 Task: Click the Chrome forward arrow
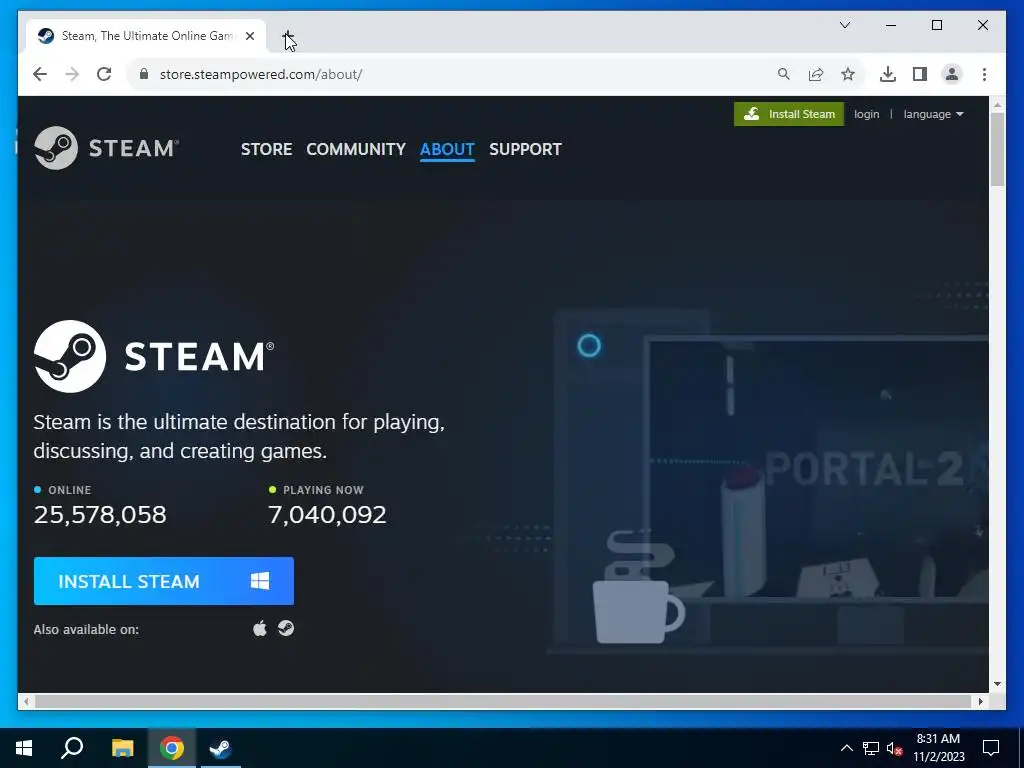tap(72, 74)
